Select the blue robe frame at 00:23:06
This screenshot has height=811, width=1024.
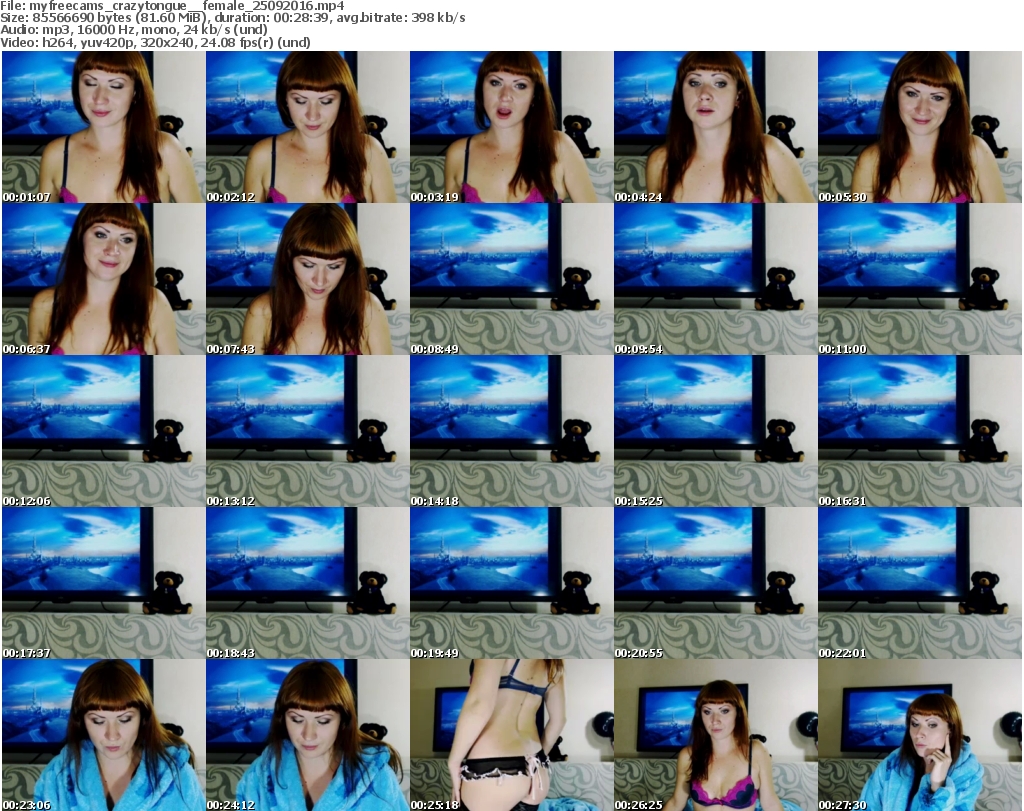click(x=102, y=735)
